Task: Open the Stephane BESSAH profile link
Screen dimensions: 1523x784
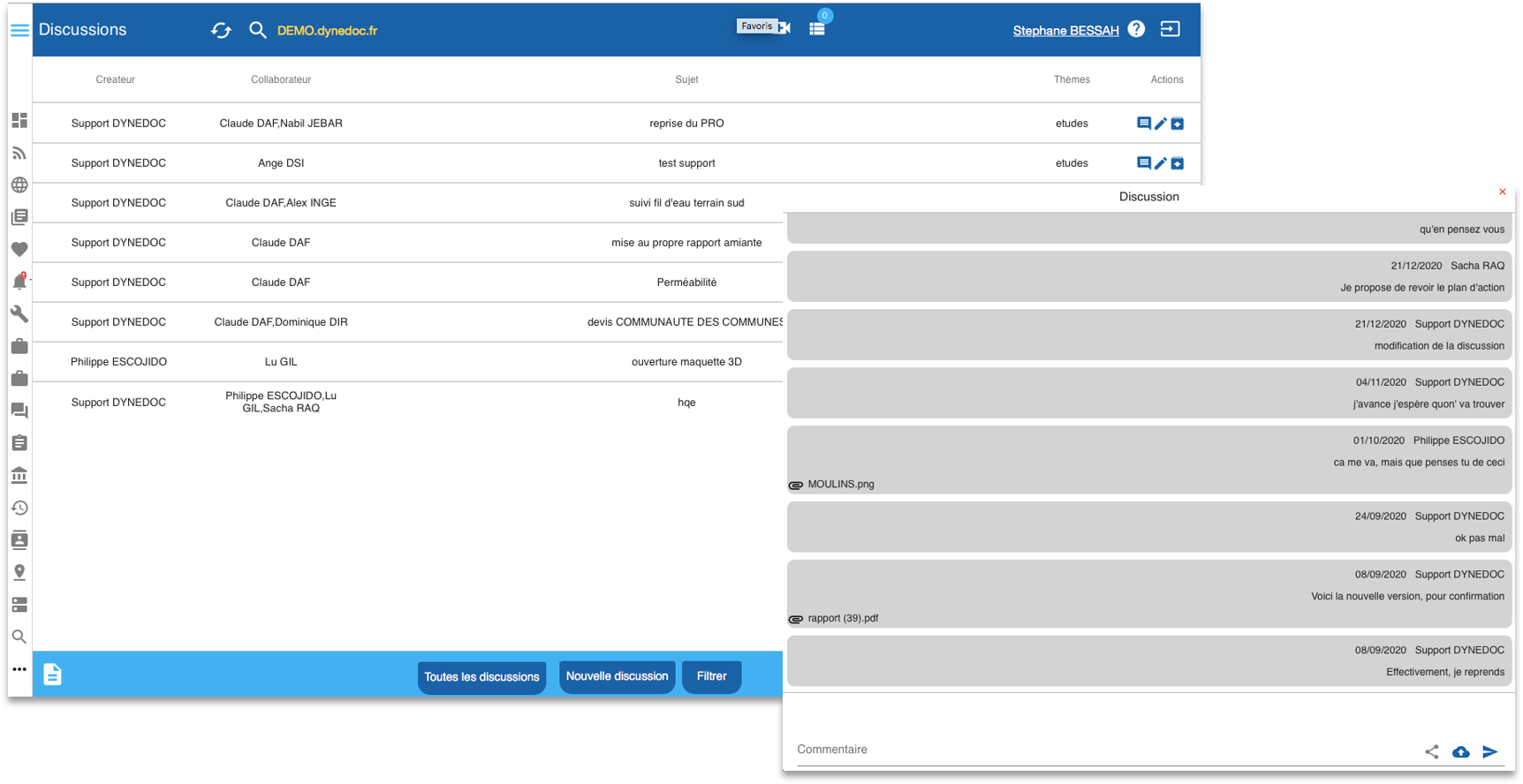Action: click(1065, 31)
